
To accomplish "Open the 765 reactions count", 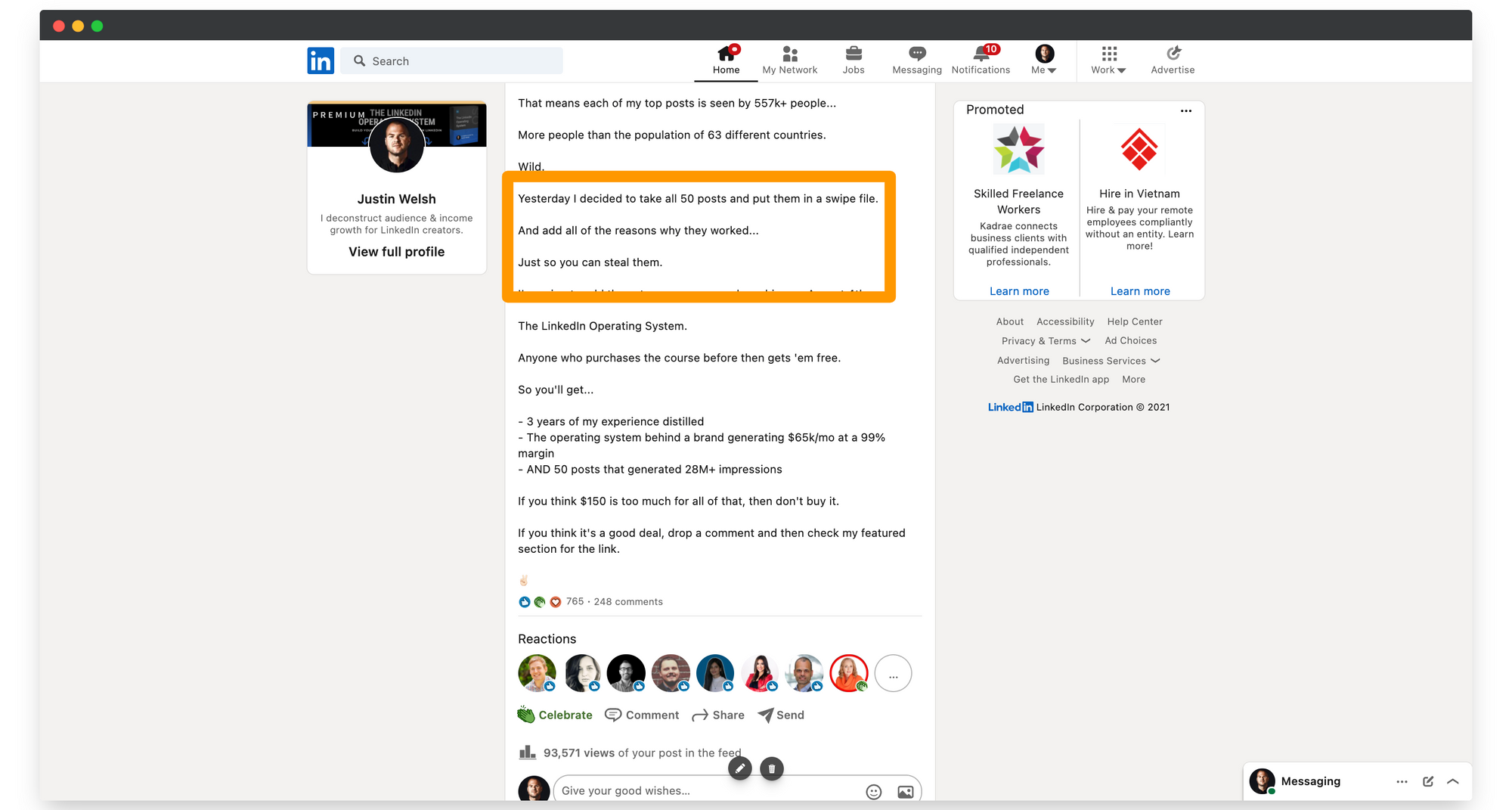I will [575, 602].
